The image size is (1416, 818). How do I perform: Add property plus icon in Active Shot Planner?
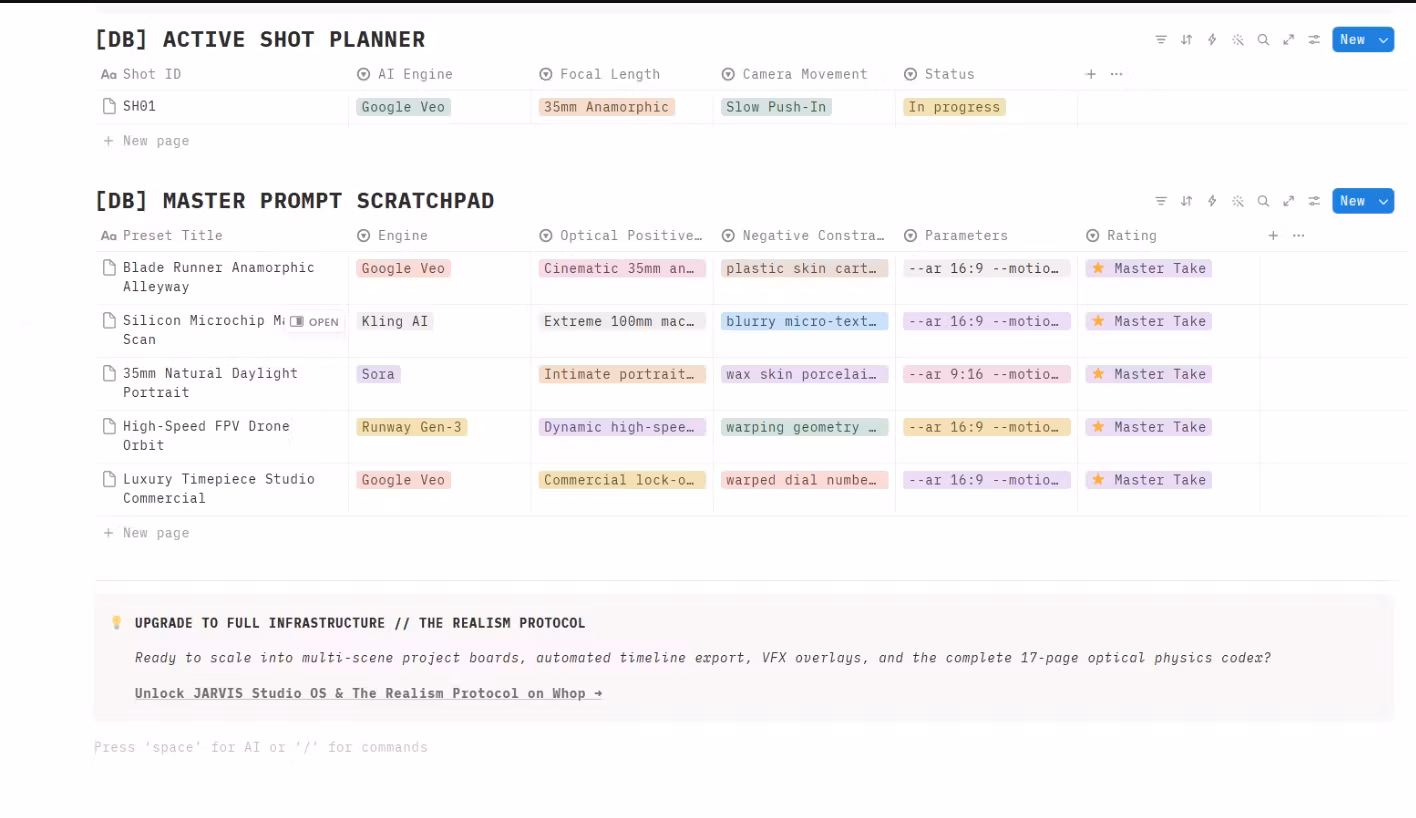tap(1091, 74)
